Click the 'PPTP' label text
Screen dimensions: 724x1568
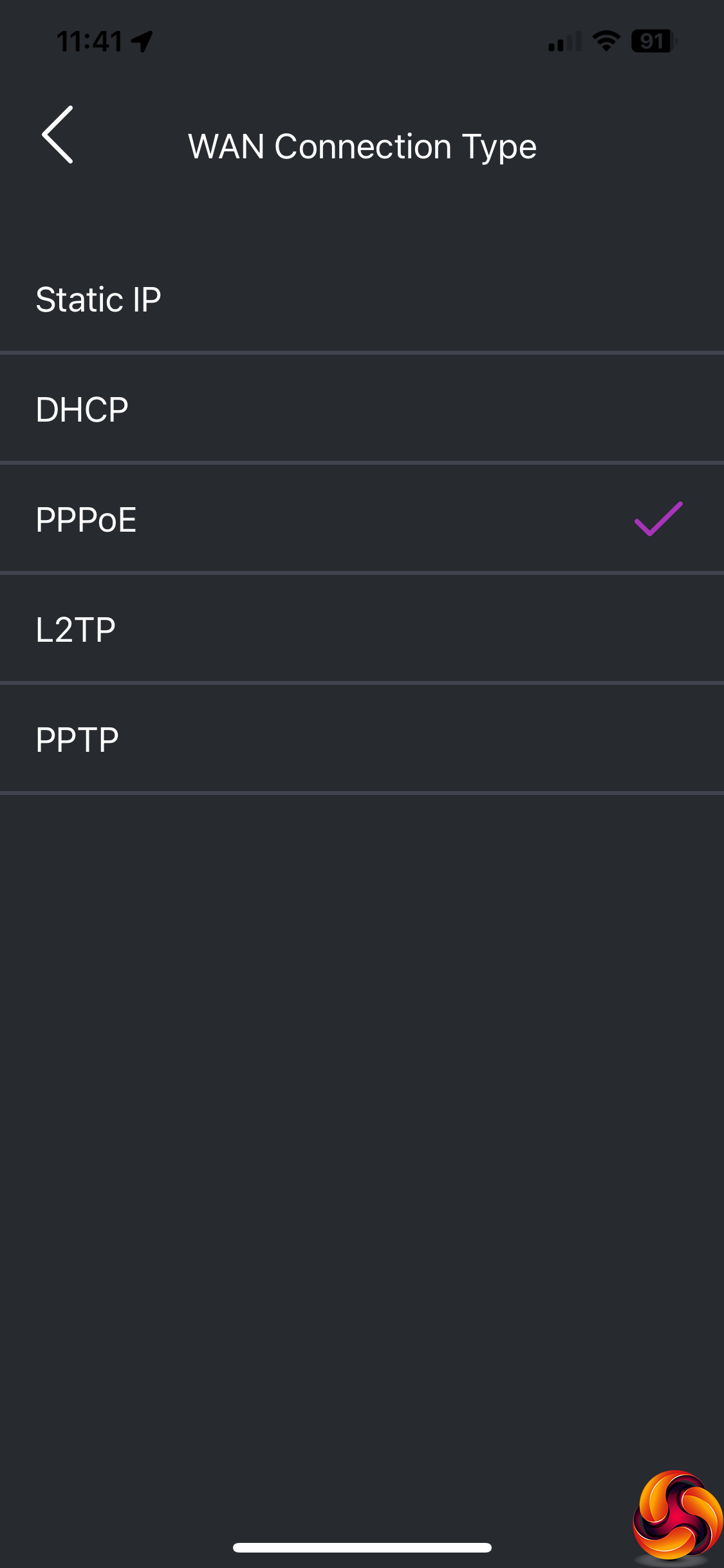click(77, 740)
